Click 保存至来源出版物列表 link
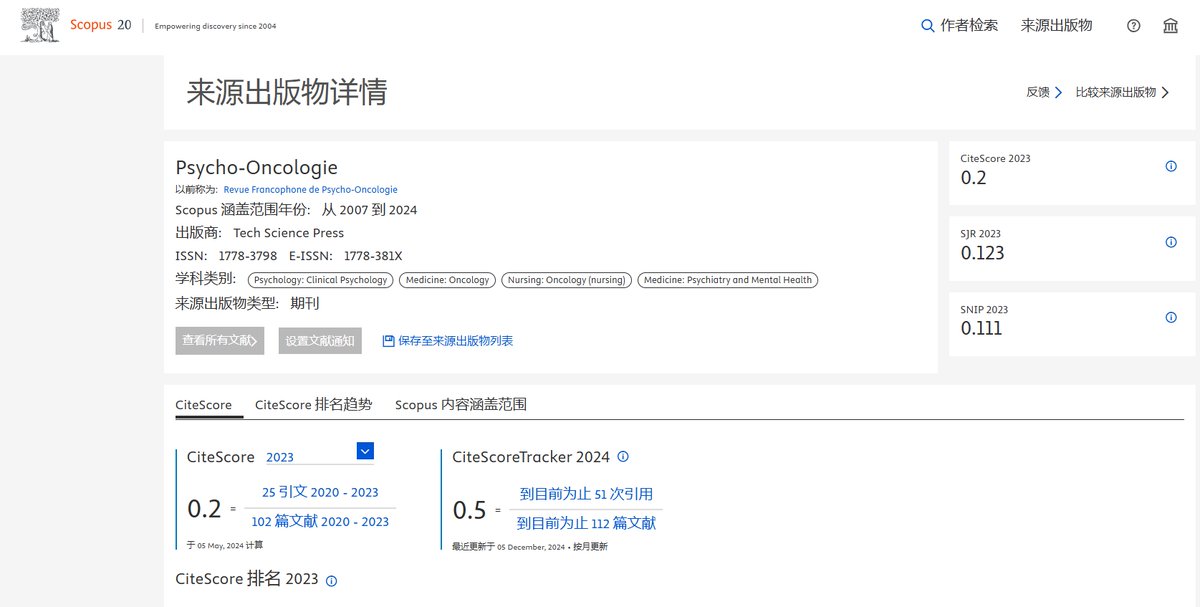This screenshot has width=1200, height=607. coord(455,341)
